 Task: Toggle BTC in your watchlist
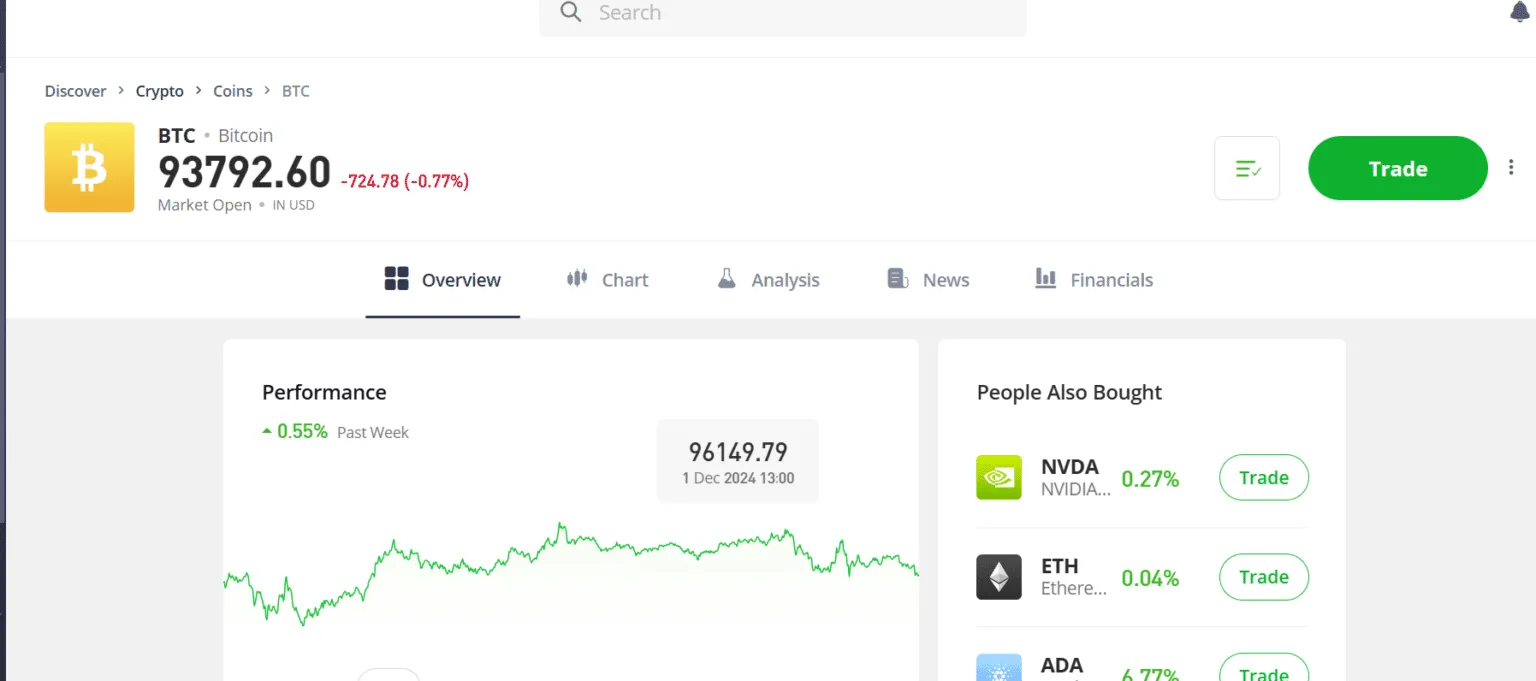[x=1246, y=168]
